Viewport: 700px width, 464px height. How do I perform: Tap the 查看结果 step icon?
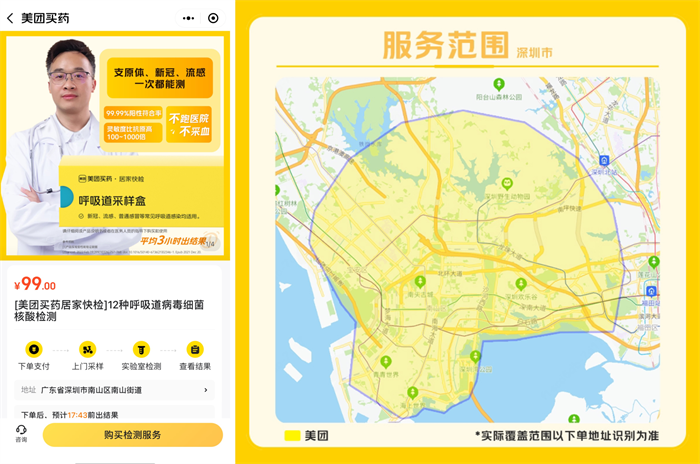click(x=195, y=349)
